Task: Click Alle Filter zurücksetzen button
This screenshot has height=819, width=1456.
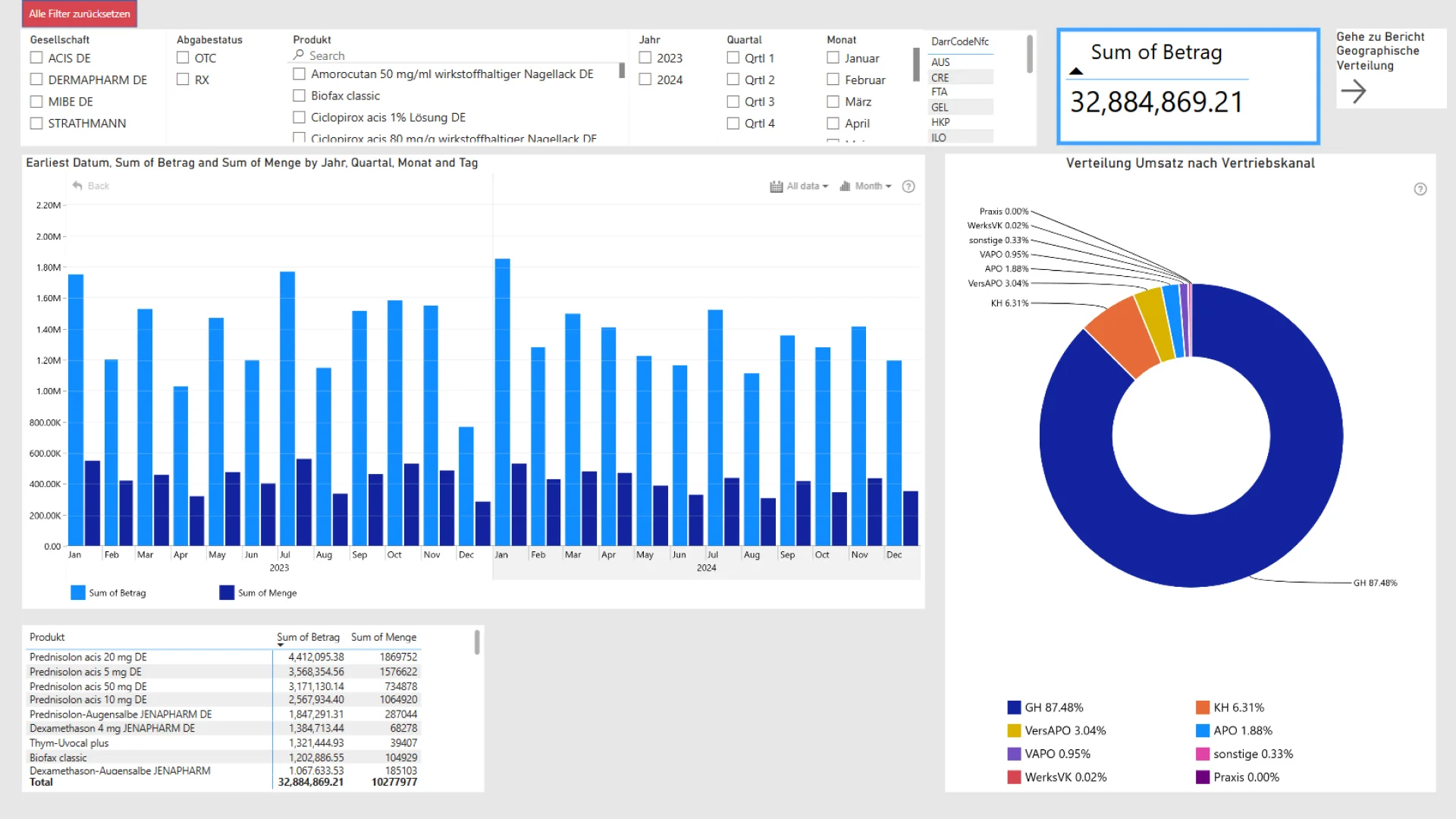Action: click(x=79, y=14)
